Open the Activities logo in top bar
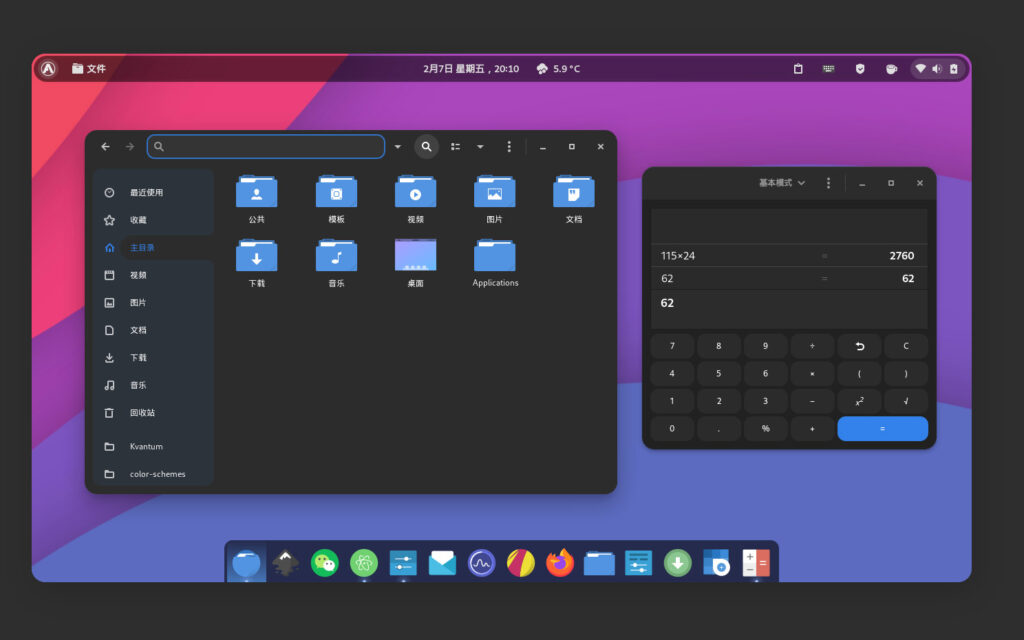 point(48,69)
